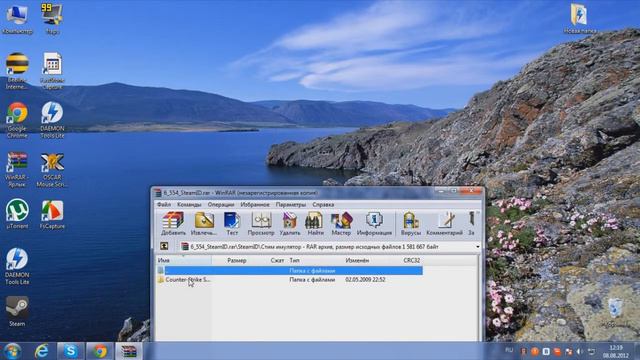Open the Операции menu
This screenshot has height=360, width=640.
click(x=221, y=204)
